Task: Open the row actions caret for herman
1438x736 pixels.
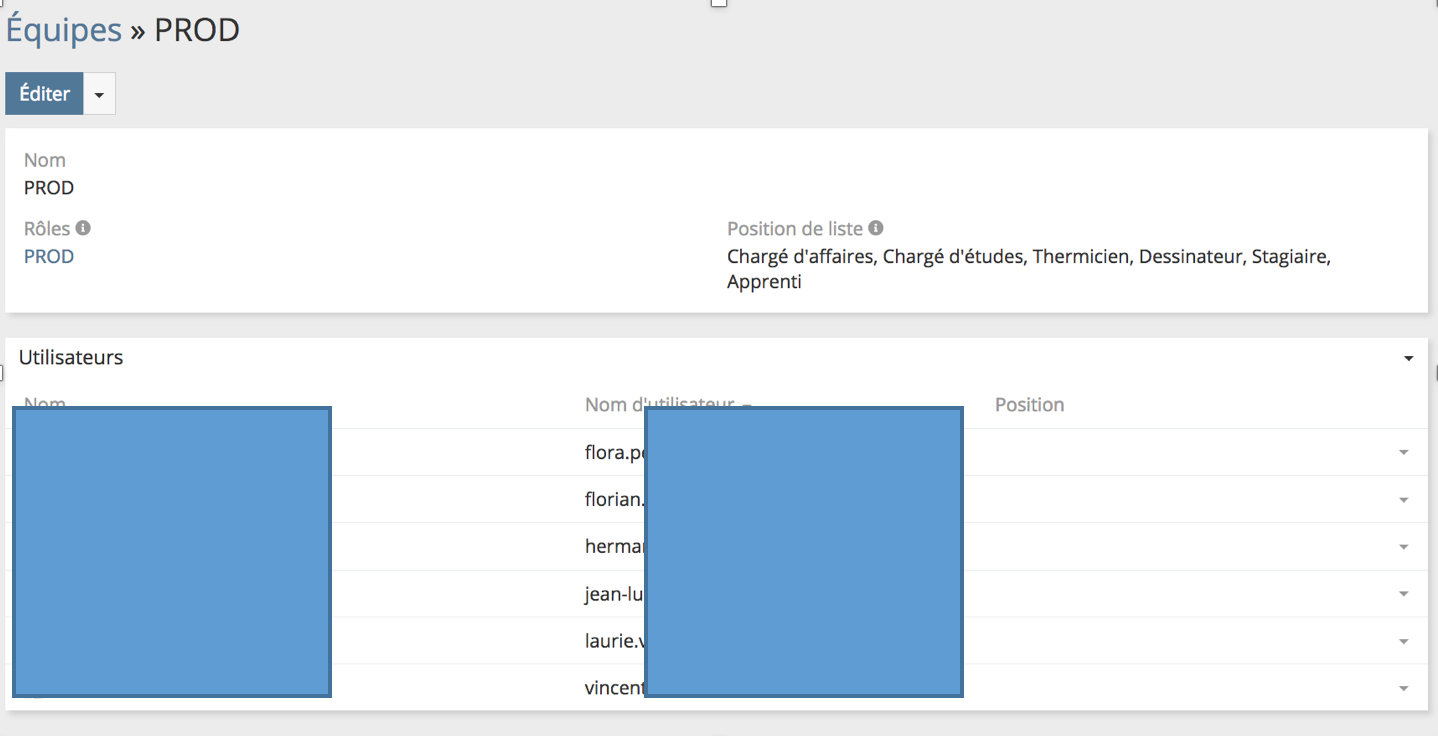Action: click(1403, 547)
